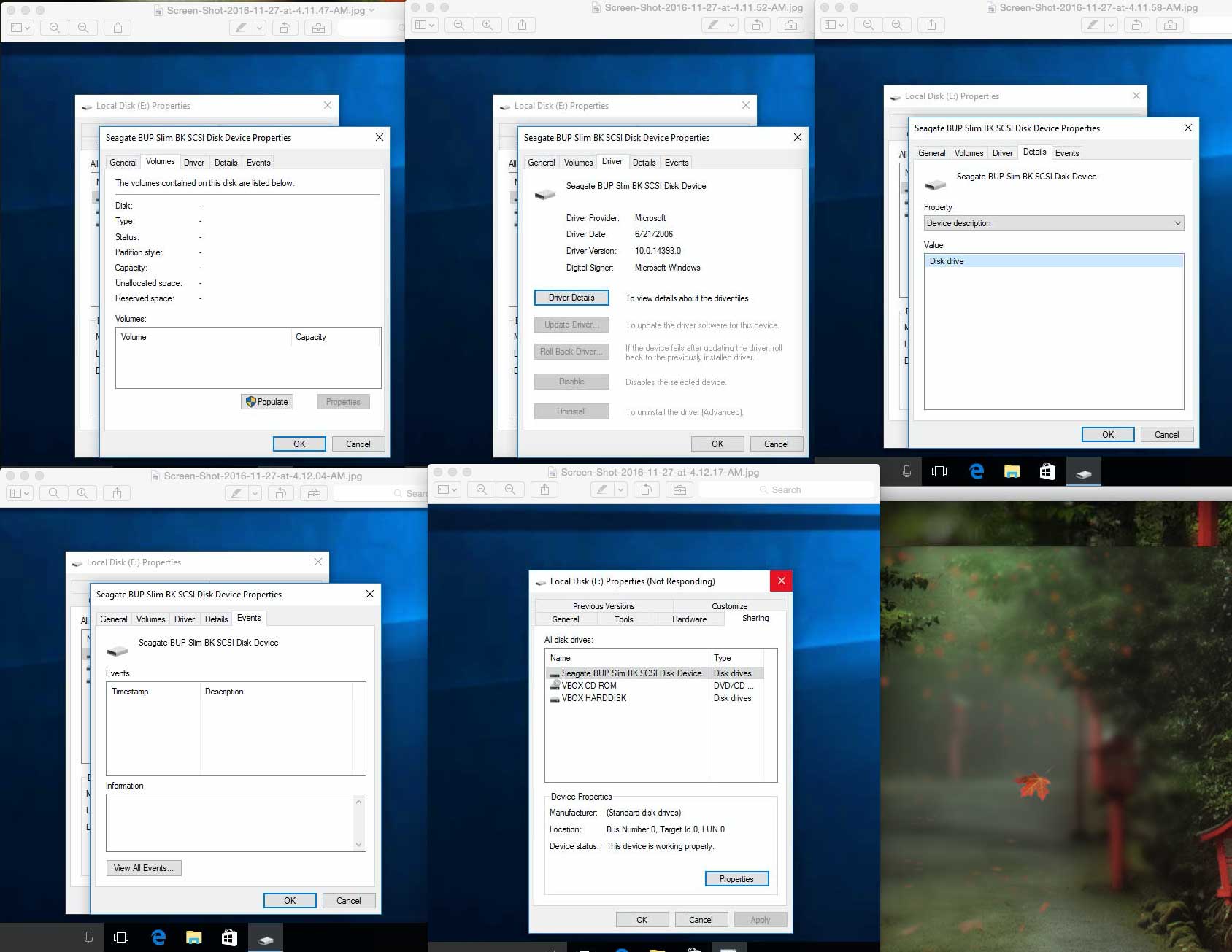Click Apply in Local Disk Properties dialog

click(761, 920)
